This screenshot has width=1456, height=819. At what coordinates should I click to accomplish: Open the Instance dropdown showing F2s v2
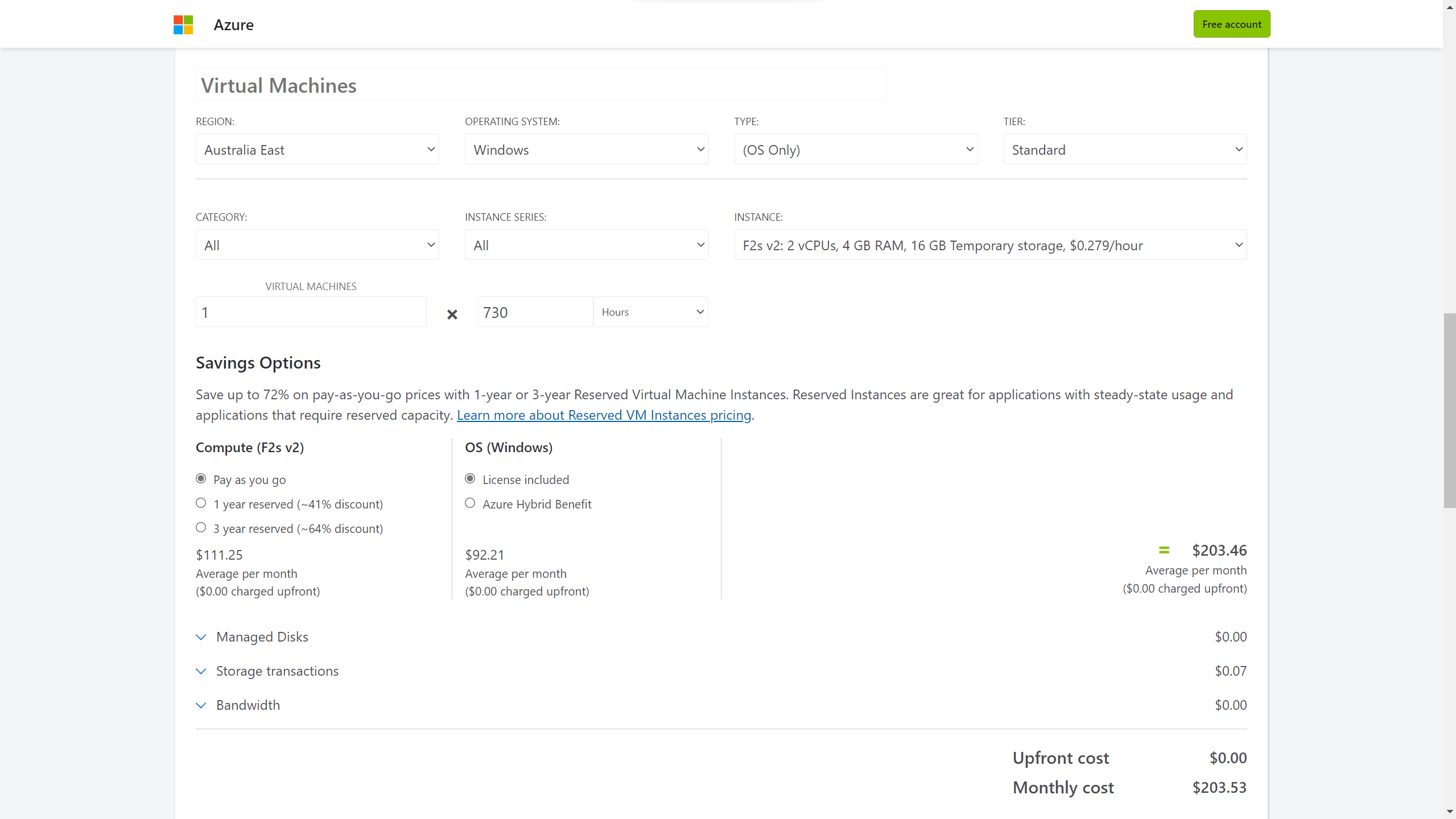click(x=990, y=245)
